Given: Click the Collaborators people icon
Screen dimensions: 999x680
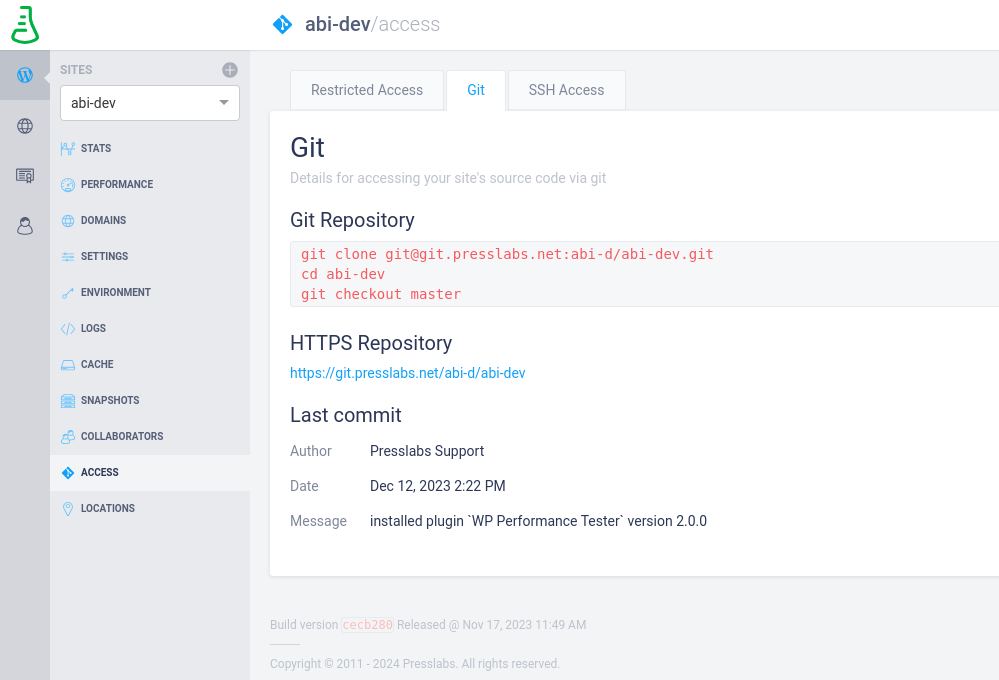Looking at the screenshot, I should click(x=68, y=437).
